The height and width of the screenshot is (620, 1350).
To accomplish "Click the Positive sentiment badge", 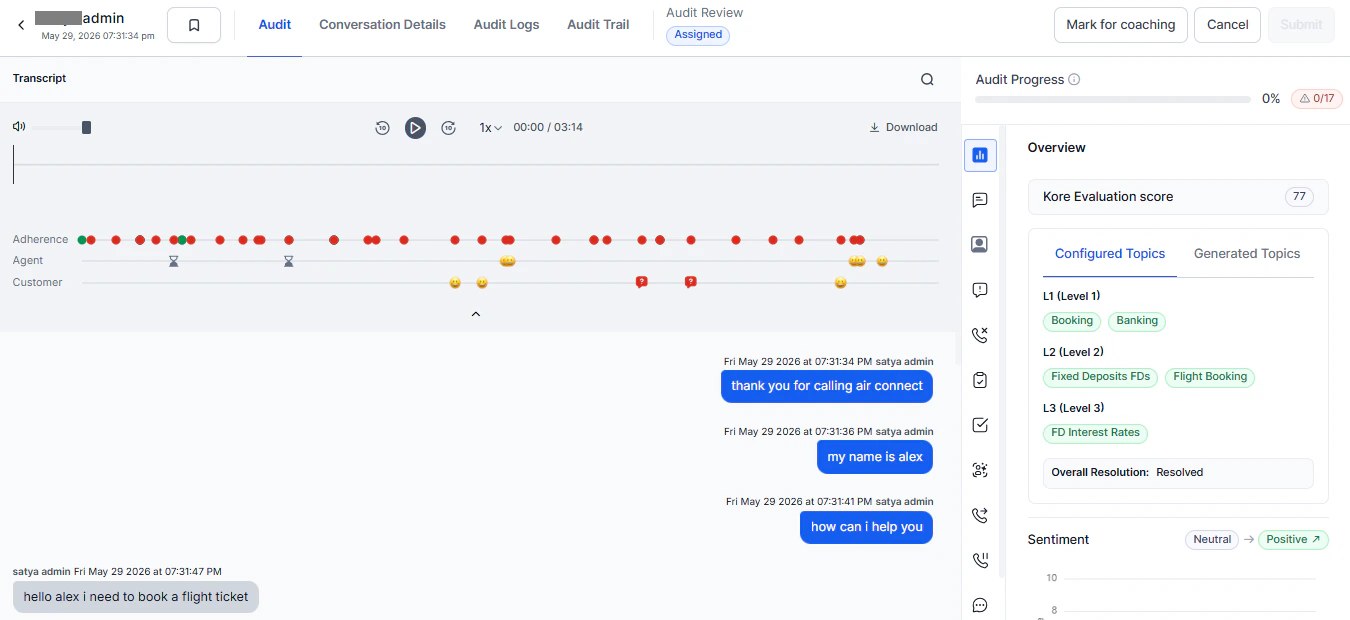I will pyautogui.click(x=1293, y=540).
